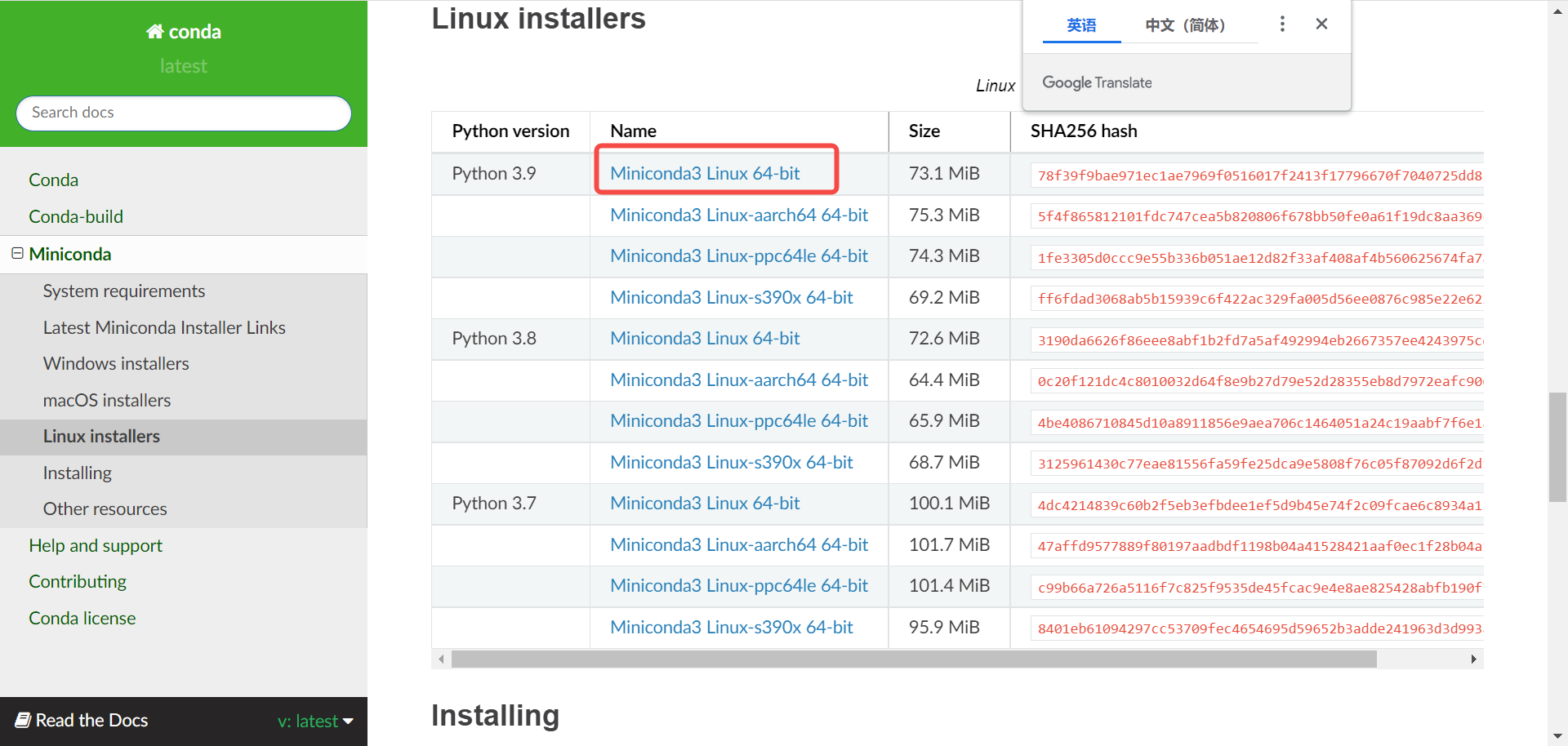Navigate to Help and support page
Screen dimensions: 1568x746
point(96,545)
